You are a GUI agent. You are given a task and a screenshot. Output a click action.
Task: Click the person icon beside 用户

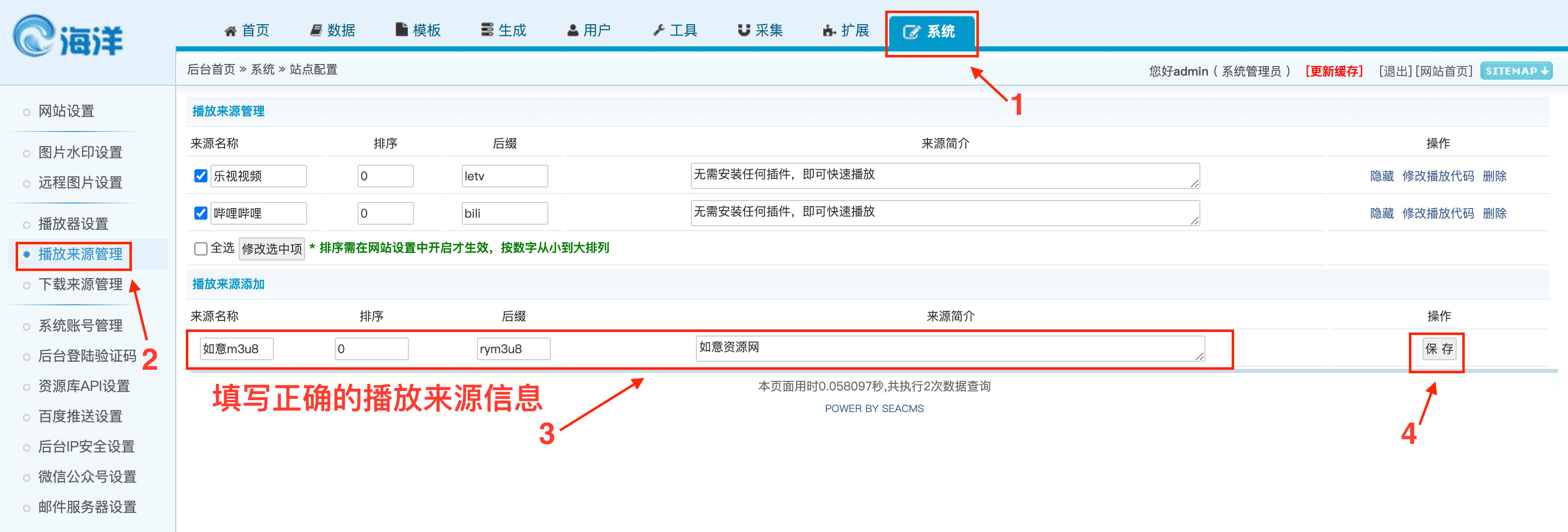pos(572,30)
